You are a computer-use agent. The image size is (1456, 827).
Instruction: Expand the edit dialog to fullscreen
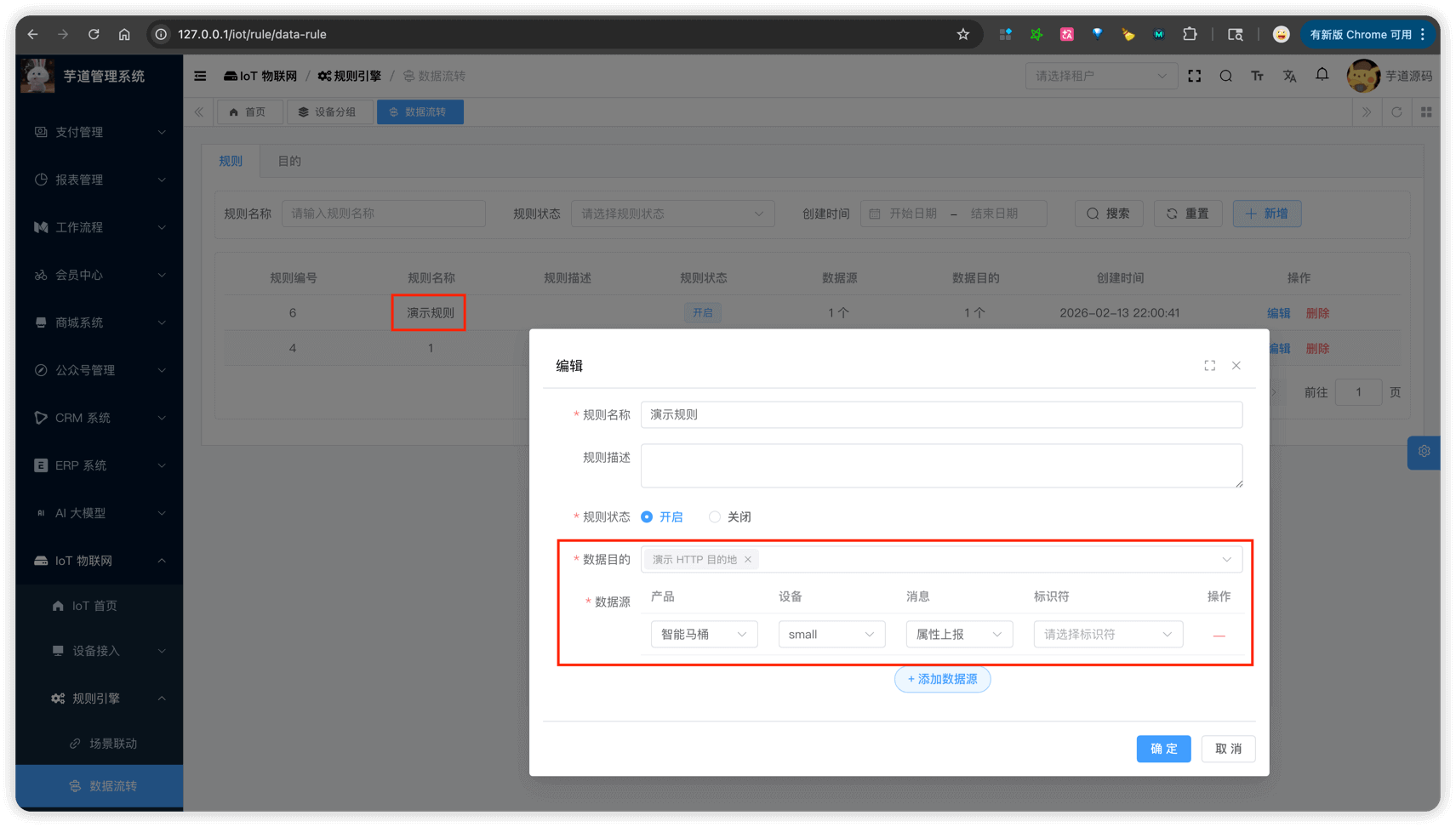tap(1209, 365)
